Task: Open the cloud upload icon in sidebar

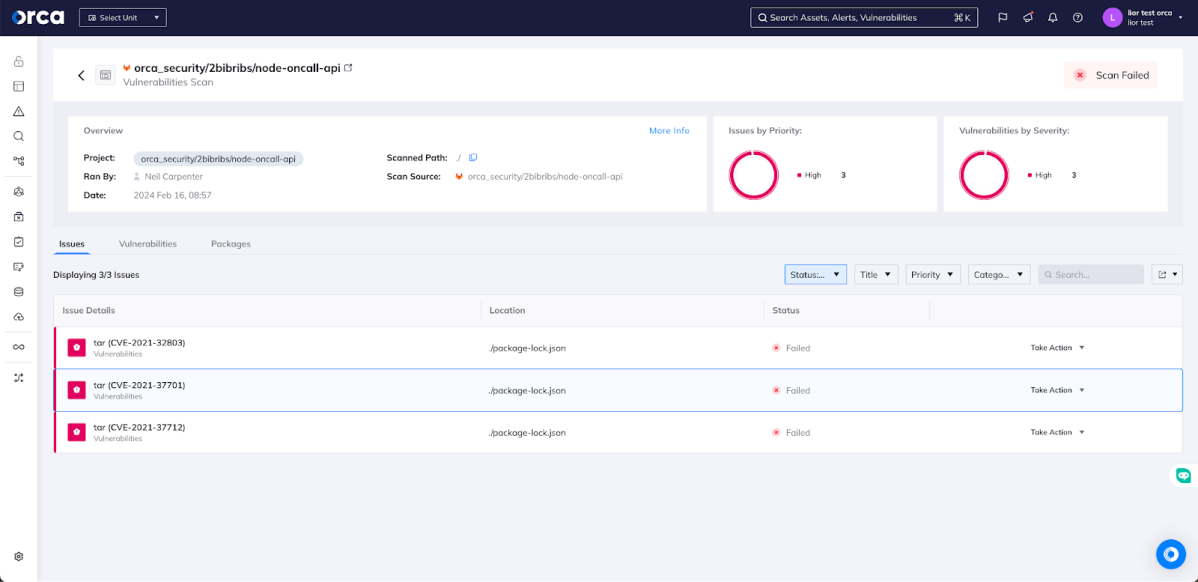Action: tap(18, 316)
